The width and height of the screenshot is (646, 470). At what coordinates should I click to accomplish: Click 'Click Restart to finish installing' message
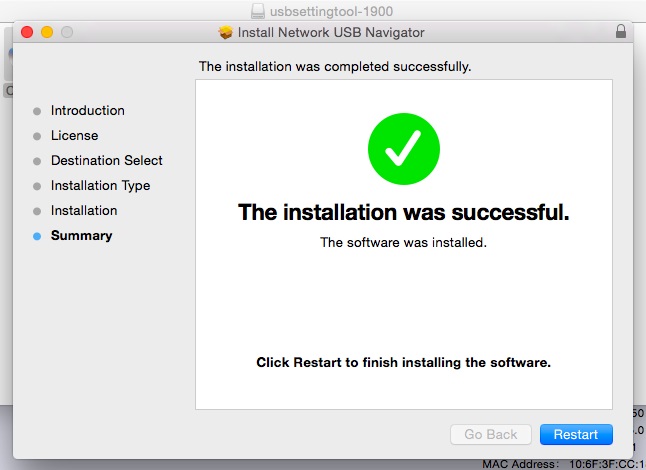click(403, 362)
